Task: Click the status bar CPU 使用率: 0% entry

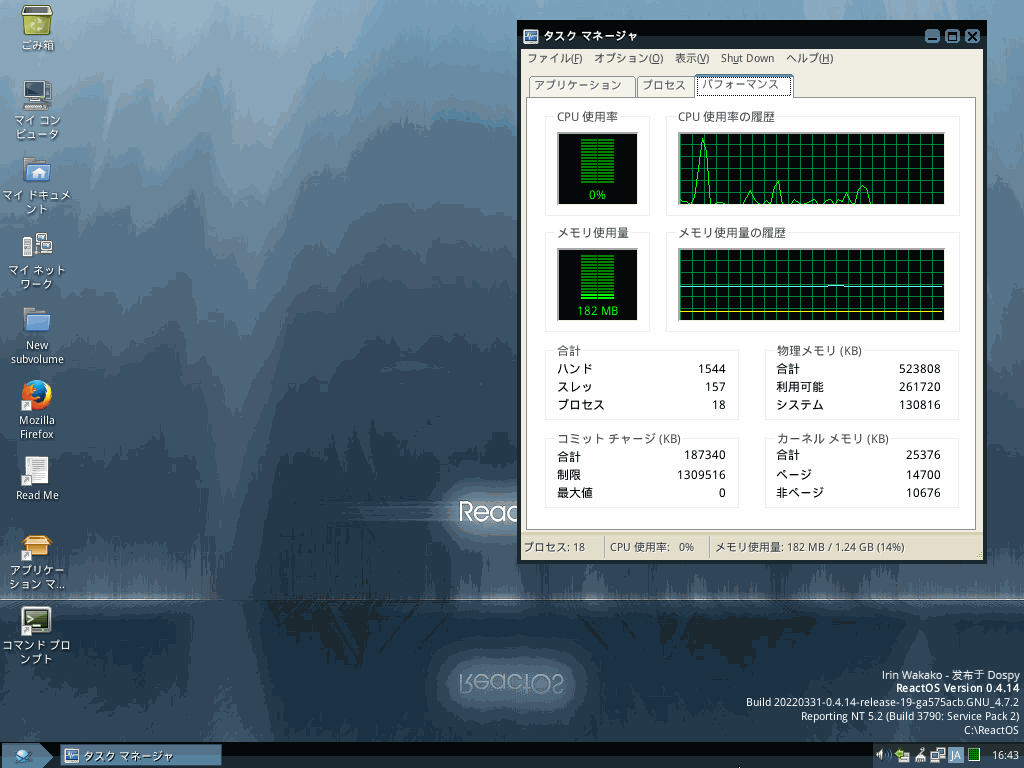Action: [655, 547]
